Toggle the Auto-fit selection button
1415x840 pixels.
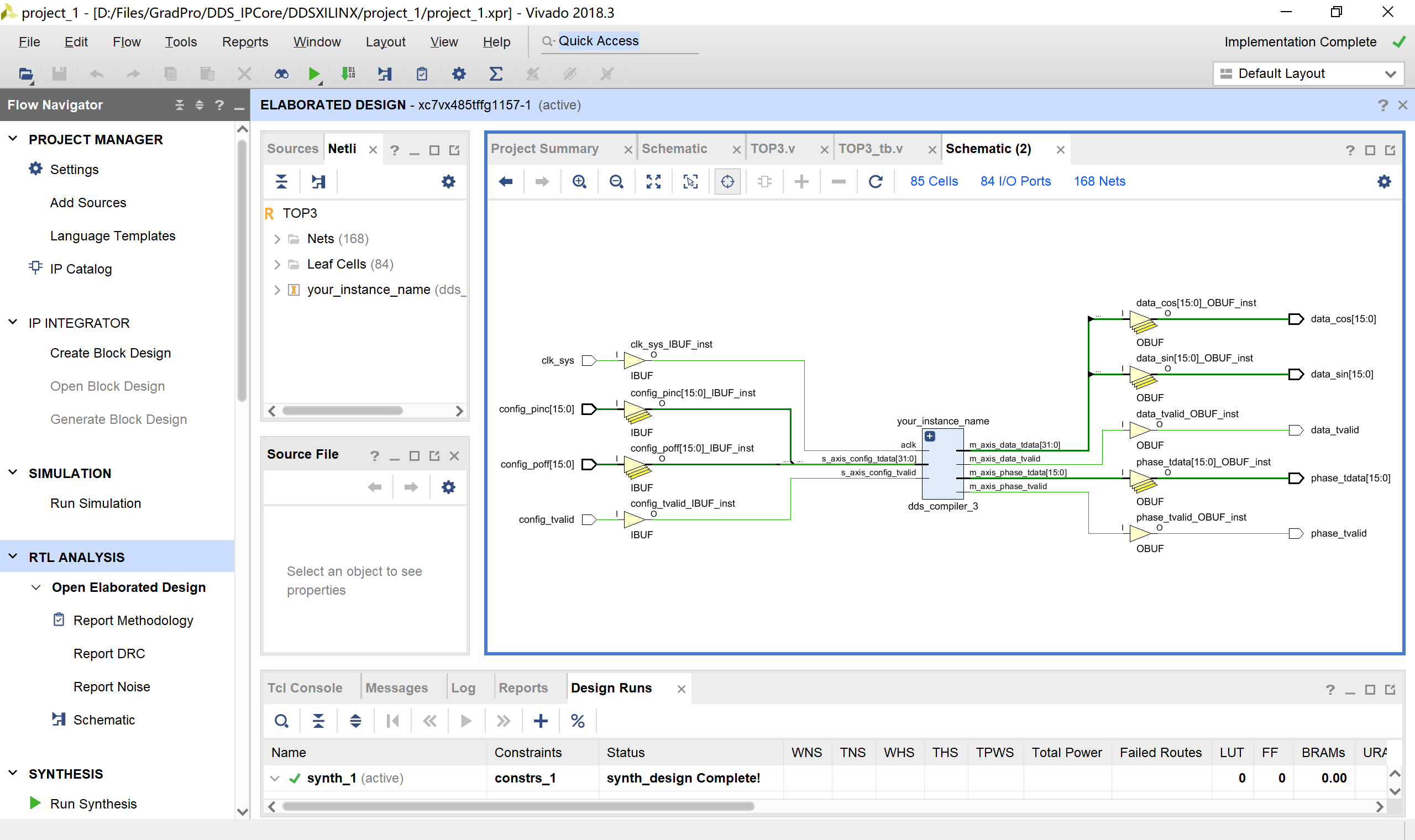(727, 181)
